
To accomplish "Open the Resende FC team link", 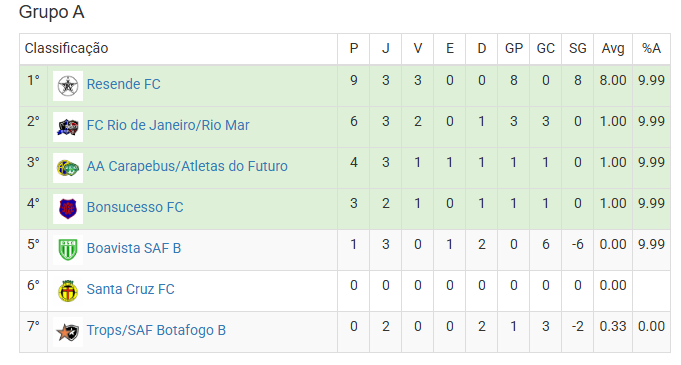I will point(124,84).
